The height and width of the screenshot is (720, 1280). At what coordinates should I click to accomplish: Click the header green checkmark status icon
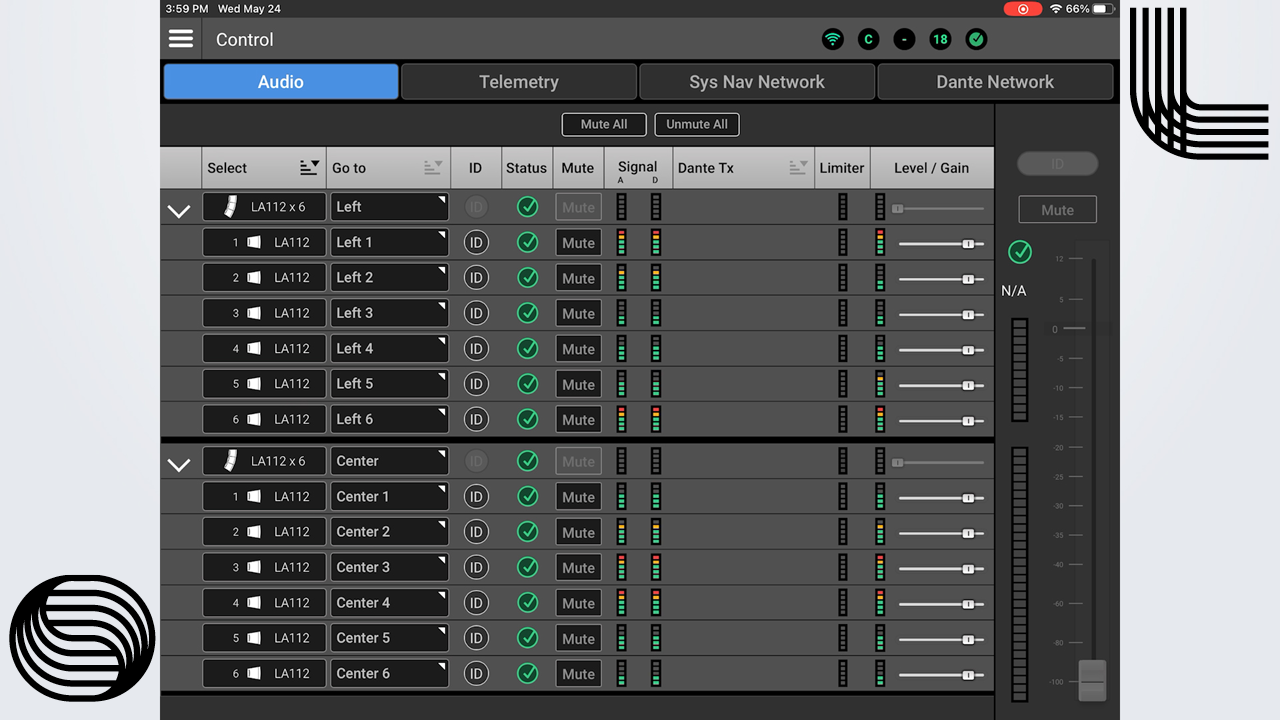[976, 40]
